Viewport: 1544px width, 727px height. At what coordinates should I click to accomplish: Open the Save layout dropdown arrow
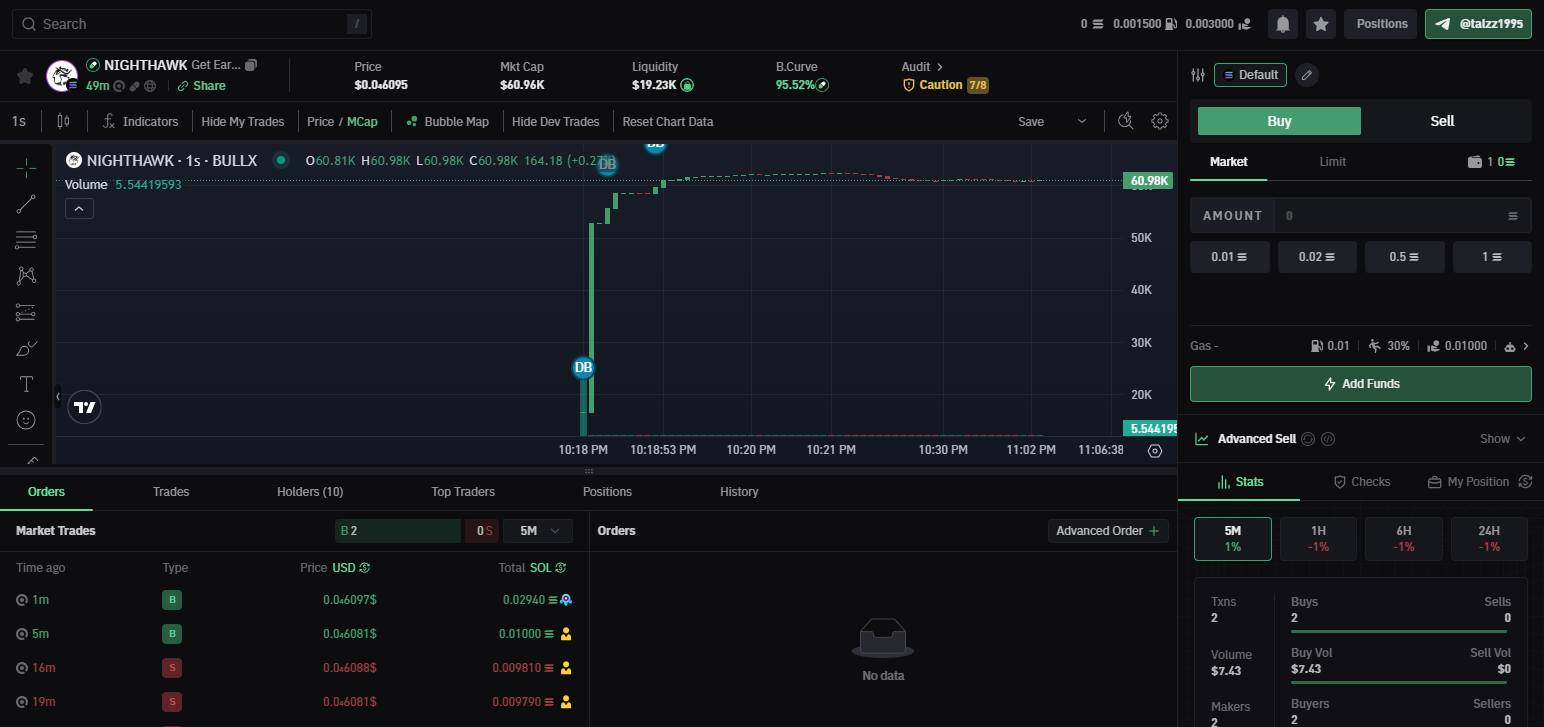coord(1081,121)
